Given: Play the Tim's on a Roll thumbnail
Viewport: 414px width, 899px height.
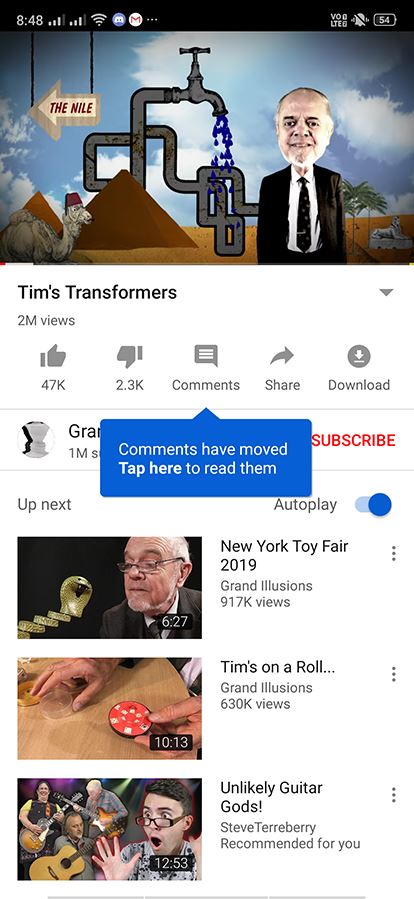Looking at the screenshot, I should pyautogui.click(x=110, y=709).
